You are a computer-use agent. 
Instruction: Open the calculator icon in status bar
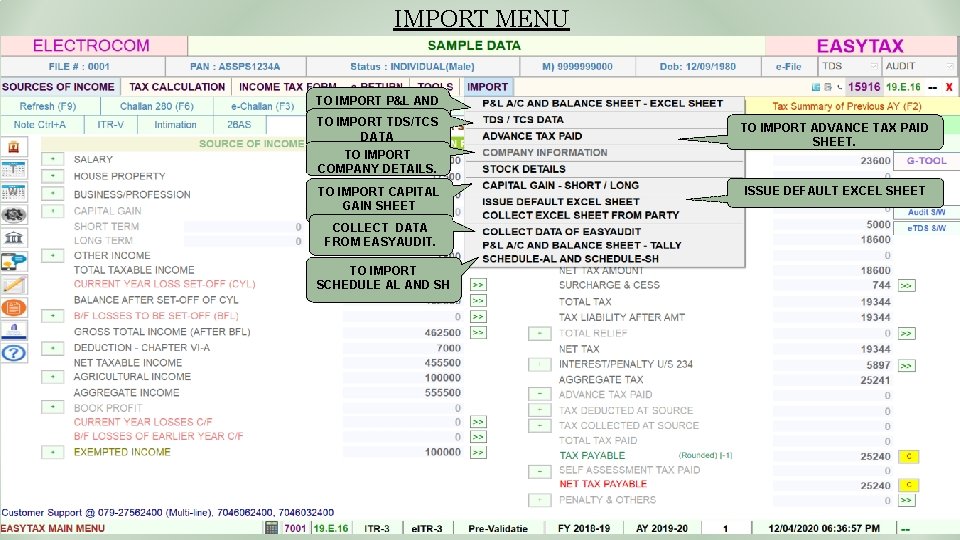click(271, 528)
